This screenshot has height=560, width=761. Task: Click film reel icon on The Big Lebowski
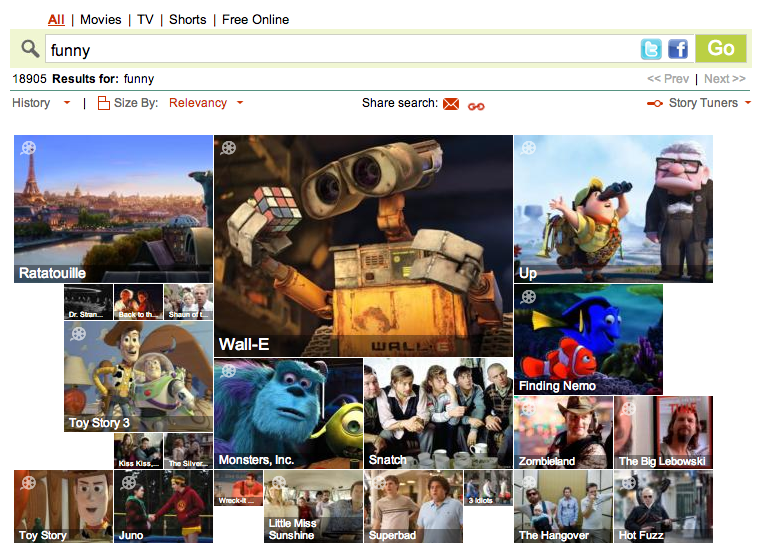[628, 409]
